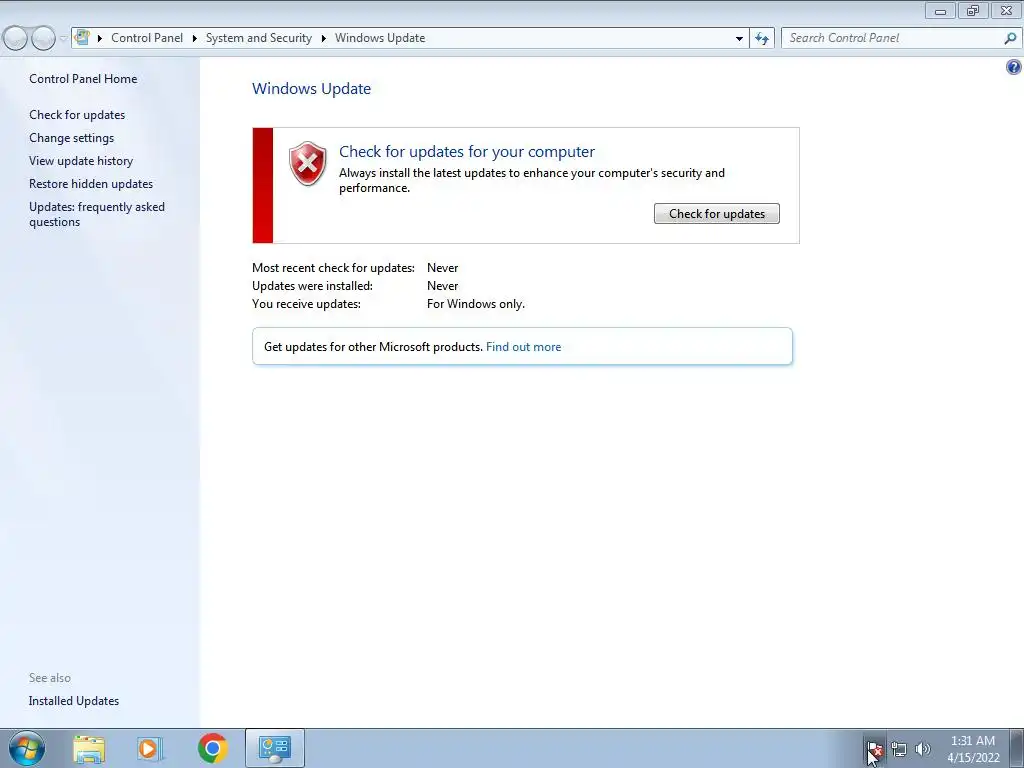Launch Windows Media Player from taskbar
Image resolution: width=1024 pixels, height=768 pixels.
(149, 748)
